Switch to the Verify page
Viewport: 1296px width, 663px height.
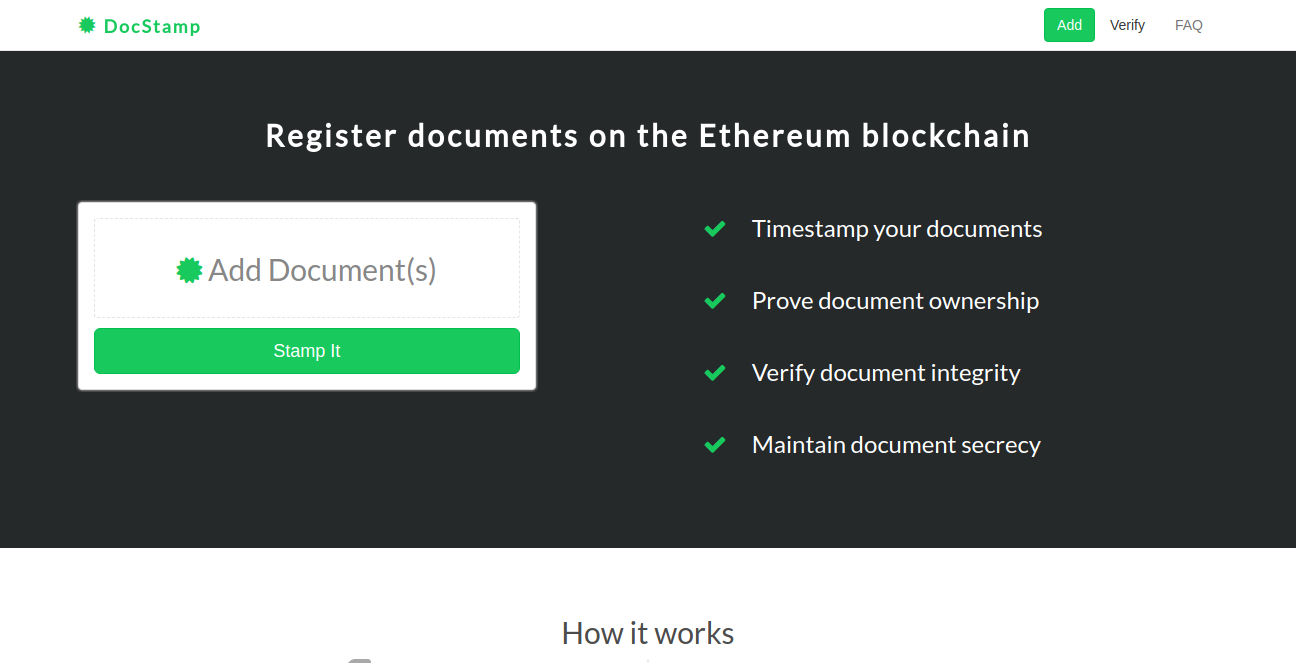[x=1127, y=25]
